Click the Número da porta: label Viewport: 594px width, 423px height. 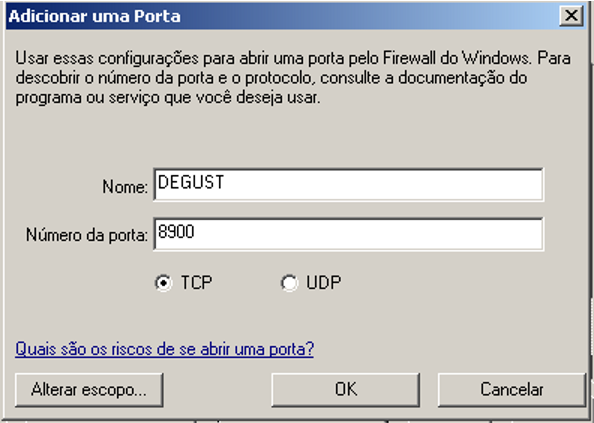pos(87,235)
